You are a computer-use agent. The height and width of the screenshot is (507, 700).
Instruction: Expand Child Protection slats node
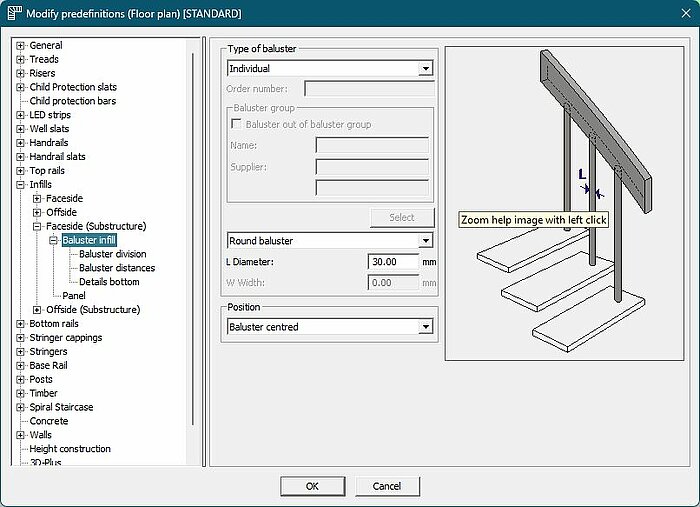tap(20, 87)
